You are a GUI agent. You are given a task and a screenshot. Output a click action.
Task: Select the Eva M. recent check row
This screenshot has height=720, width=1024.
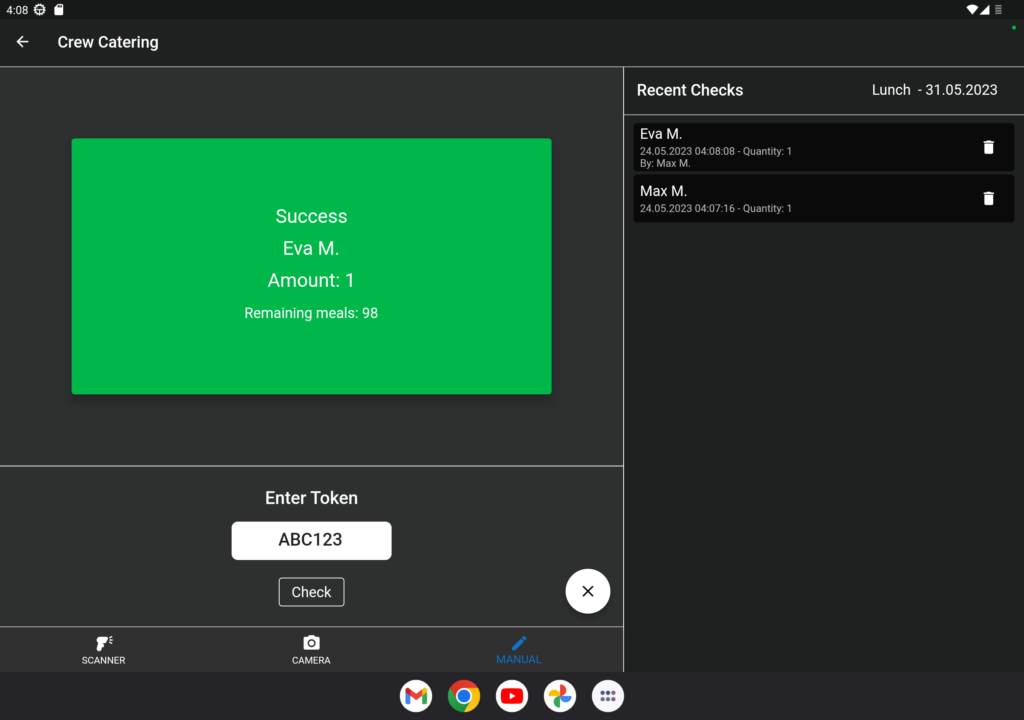click(x=824, y=147)
